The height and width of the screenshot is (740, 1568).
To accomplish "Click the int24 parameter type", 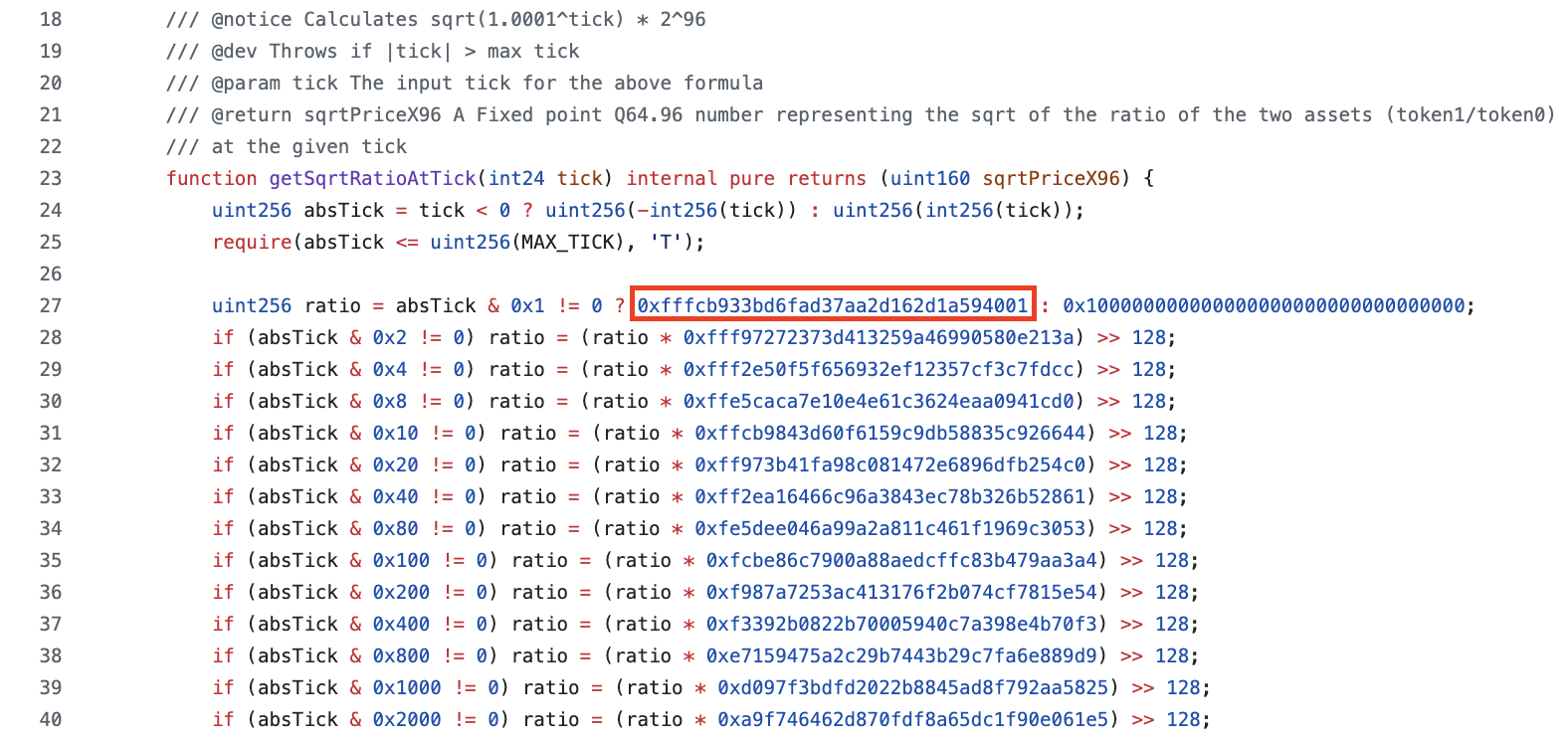I will pyautogui.click(x=516, y=178).
